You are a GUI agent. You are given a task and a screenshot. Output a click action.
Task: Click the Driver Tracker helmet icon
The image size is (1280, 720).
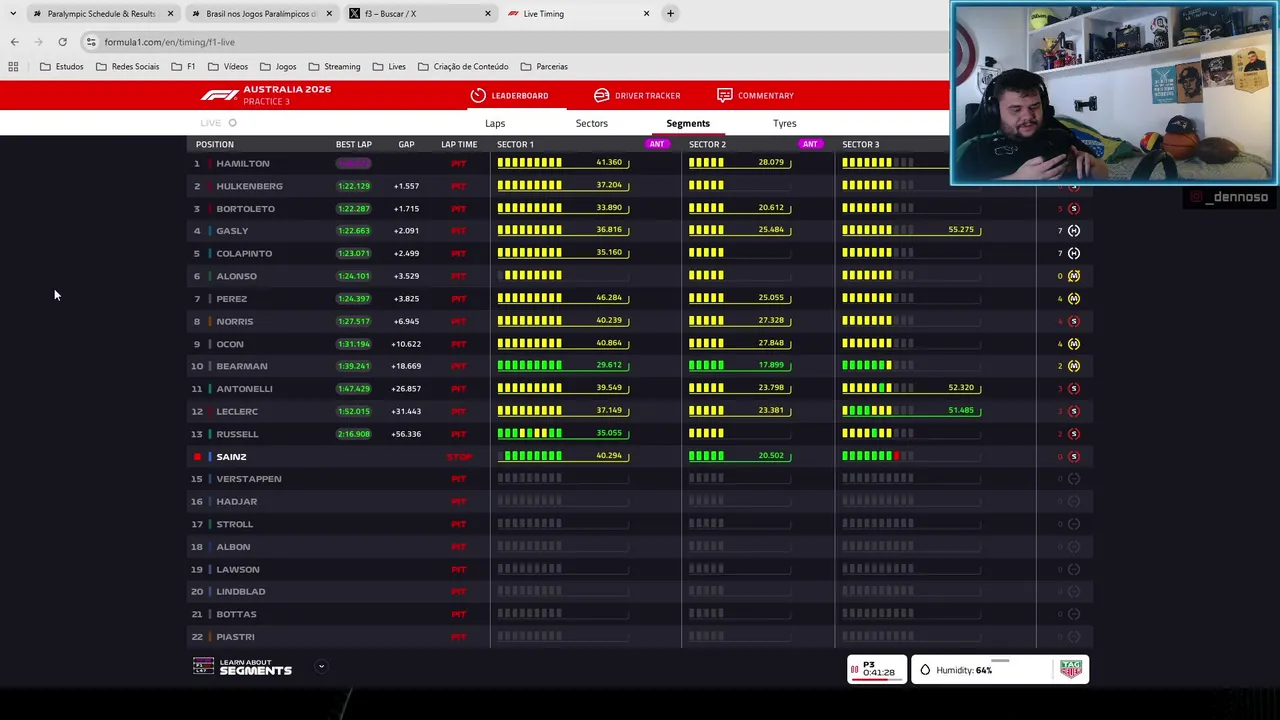point(601,95)
